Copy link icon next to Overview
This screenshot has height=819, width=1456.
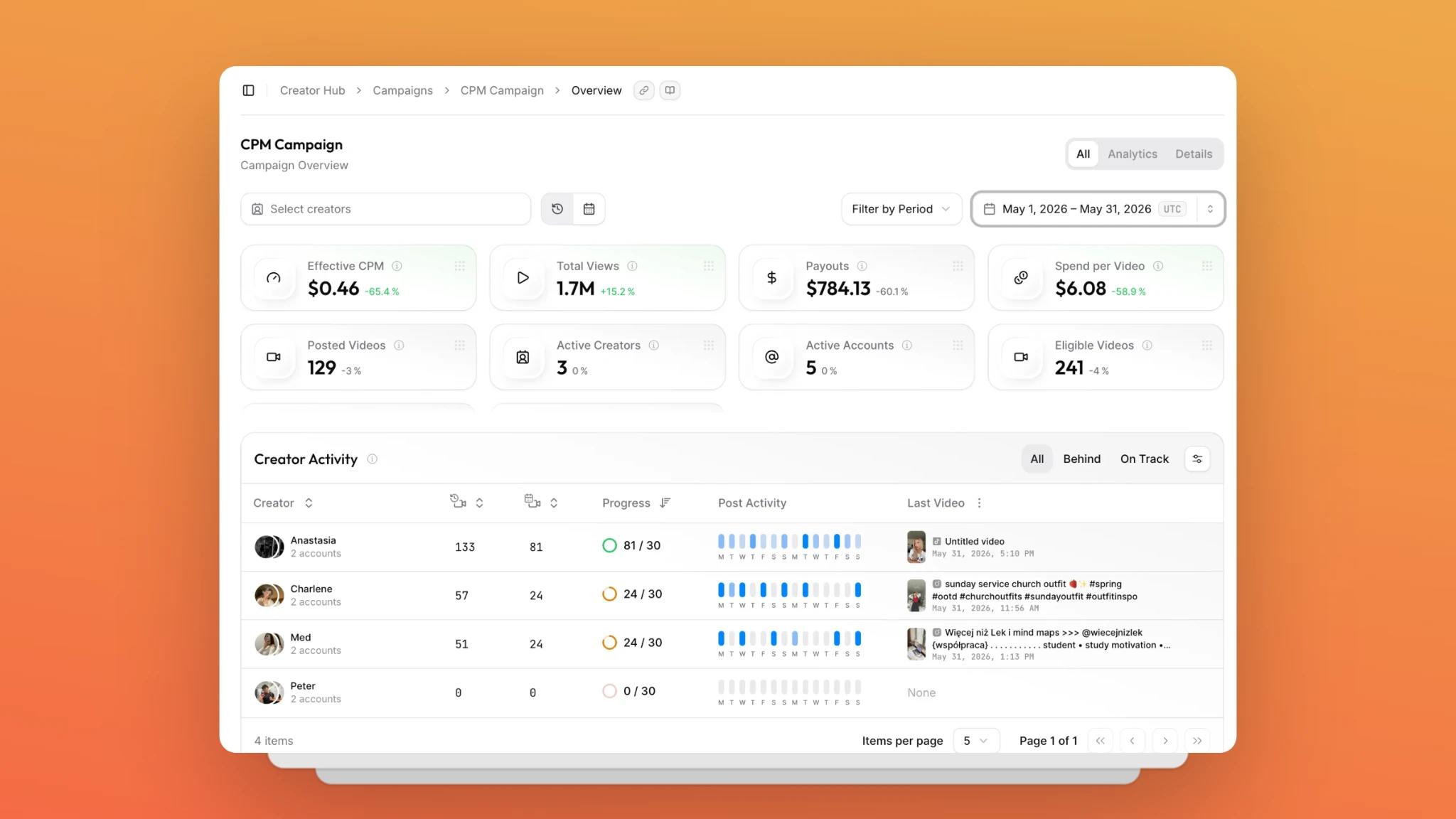click(x=643, y=90)
